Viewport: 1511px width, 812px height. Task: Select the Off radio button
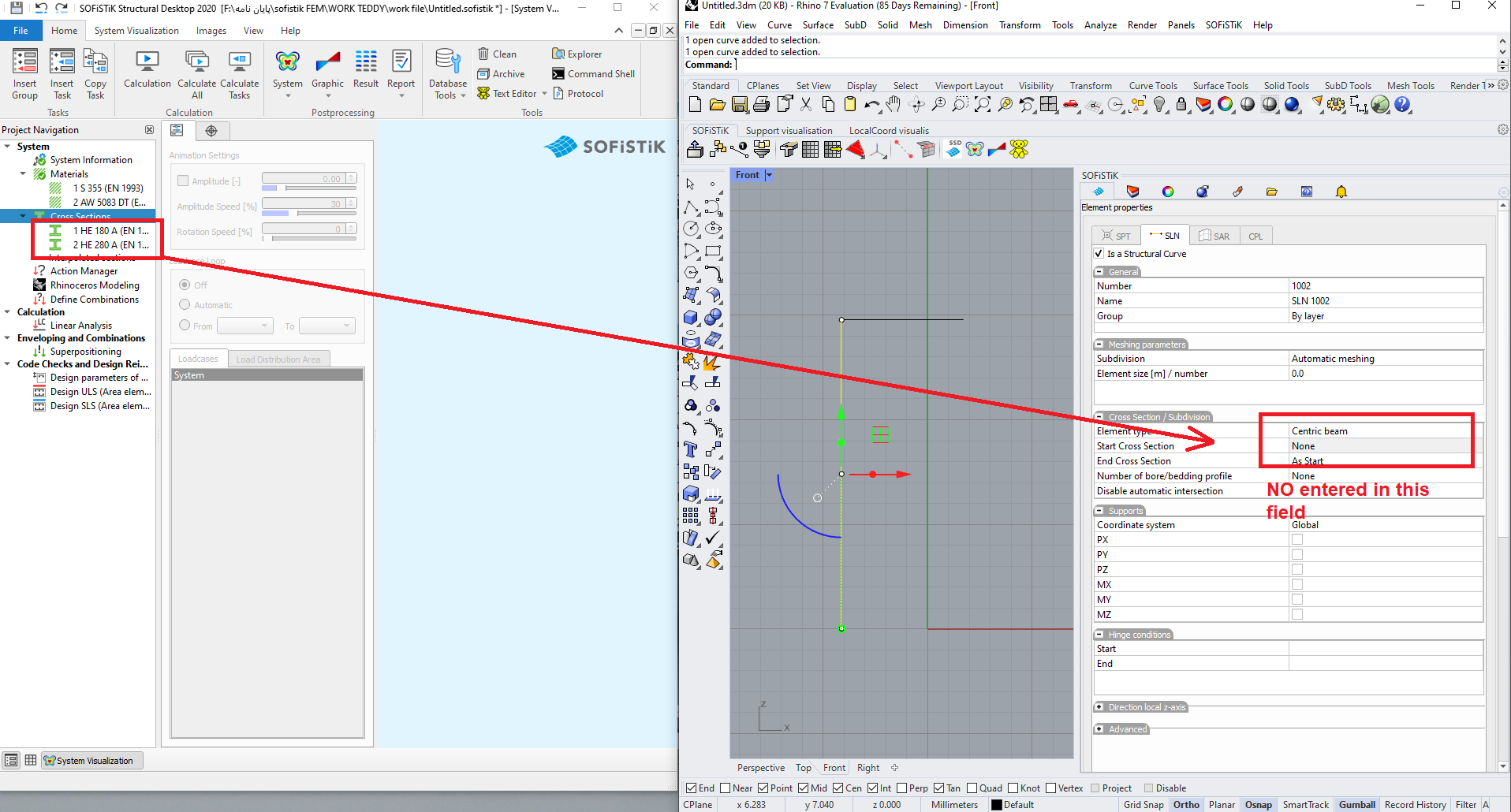[185, 285]
